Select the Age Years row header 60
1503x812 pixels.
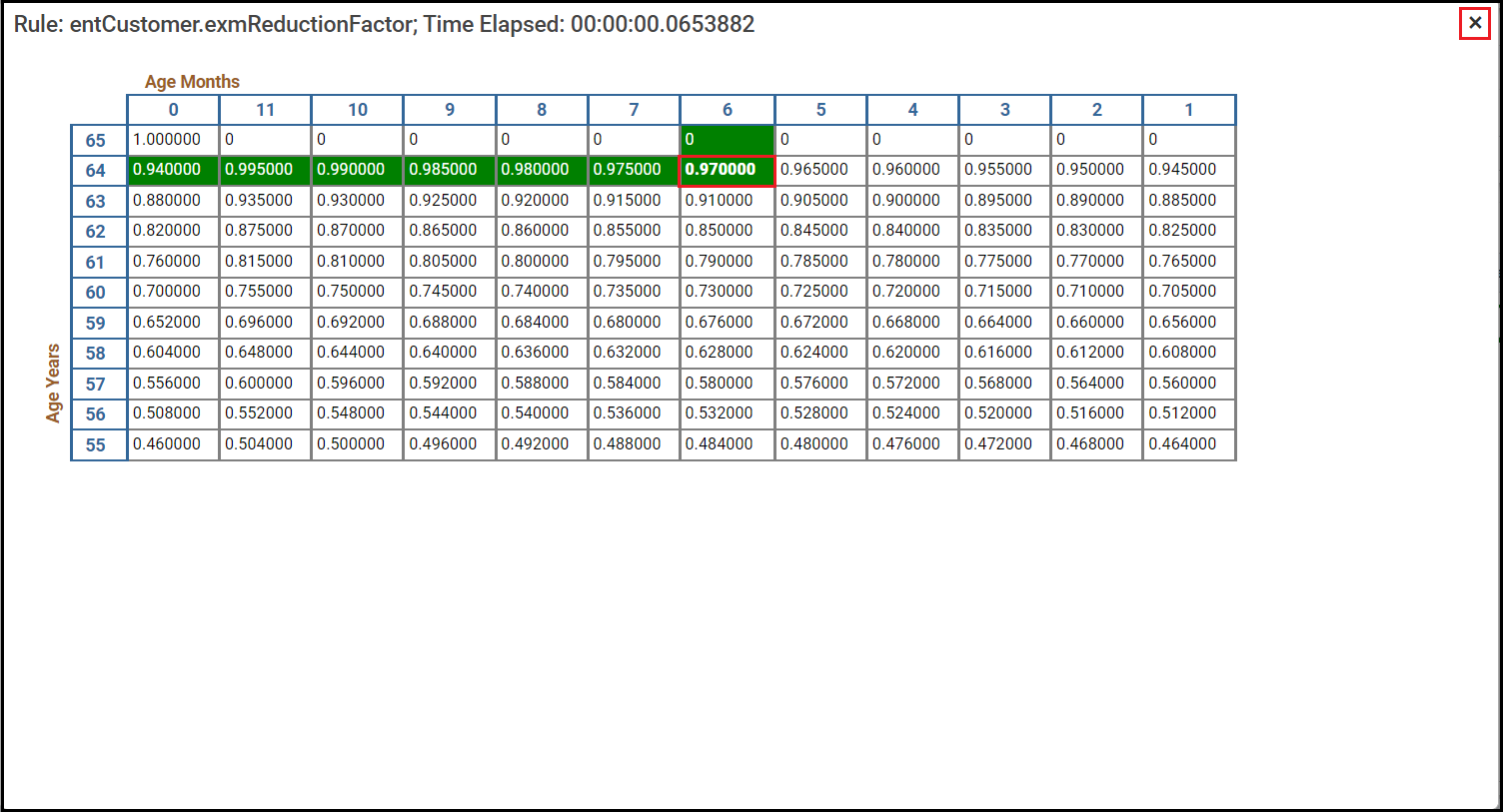click(x=98, y=293)
